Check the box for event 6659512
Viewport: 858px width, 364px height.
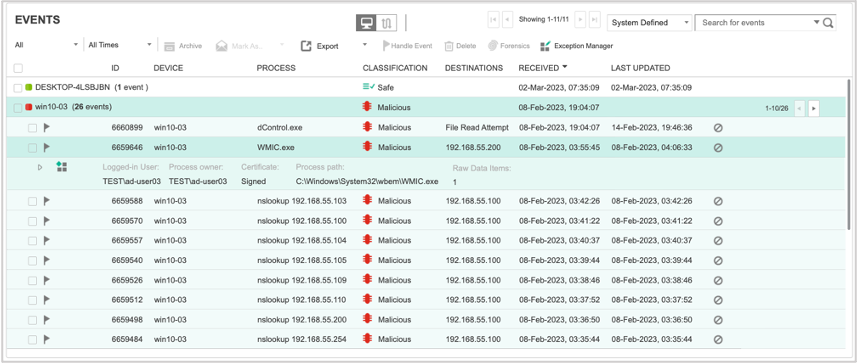click(32, 300)
